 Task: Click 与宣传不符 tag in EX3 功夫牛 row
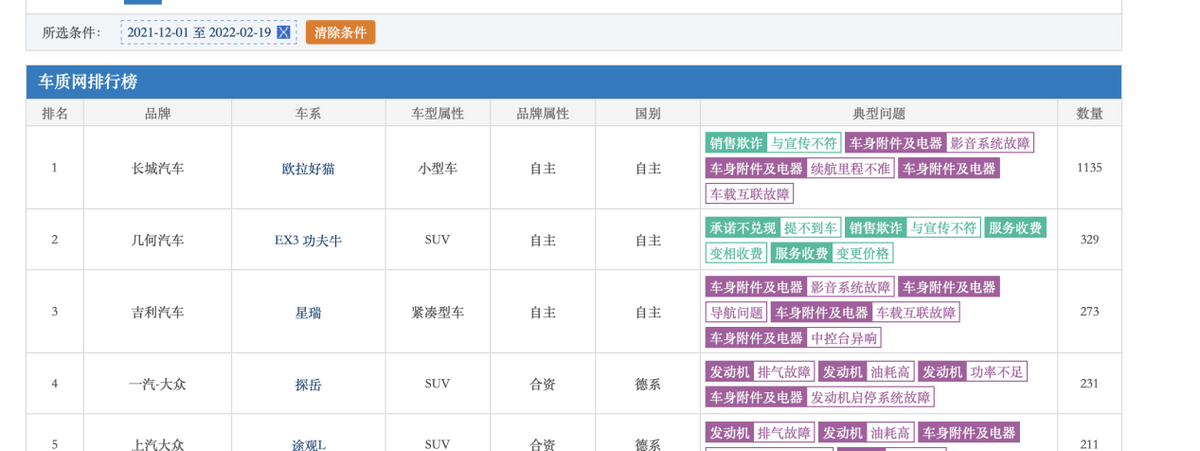[x=943, y=228]
